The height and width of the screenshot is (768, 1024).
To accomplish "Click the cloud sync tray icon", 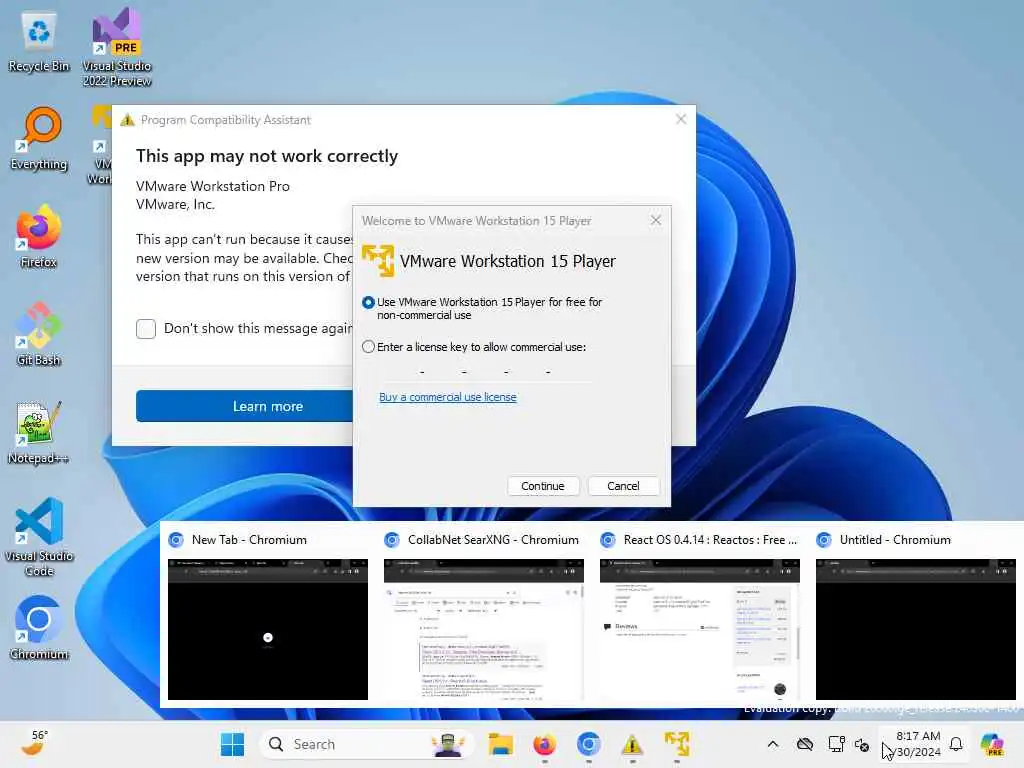I will coord(805,744).
